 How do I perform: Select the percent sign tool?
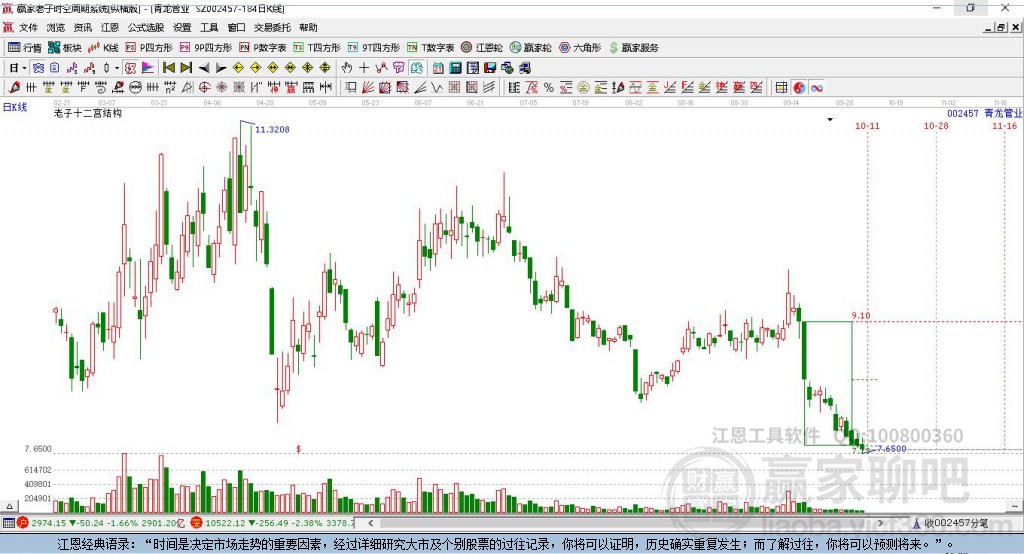tap(549, 87)
